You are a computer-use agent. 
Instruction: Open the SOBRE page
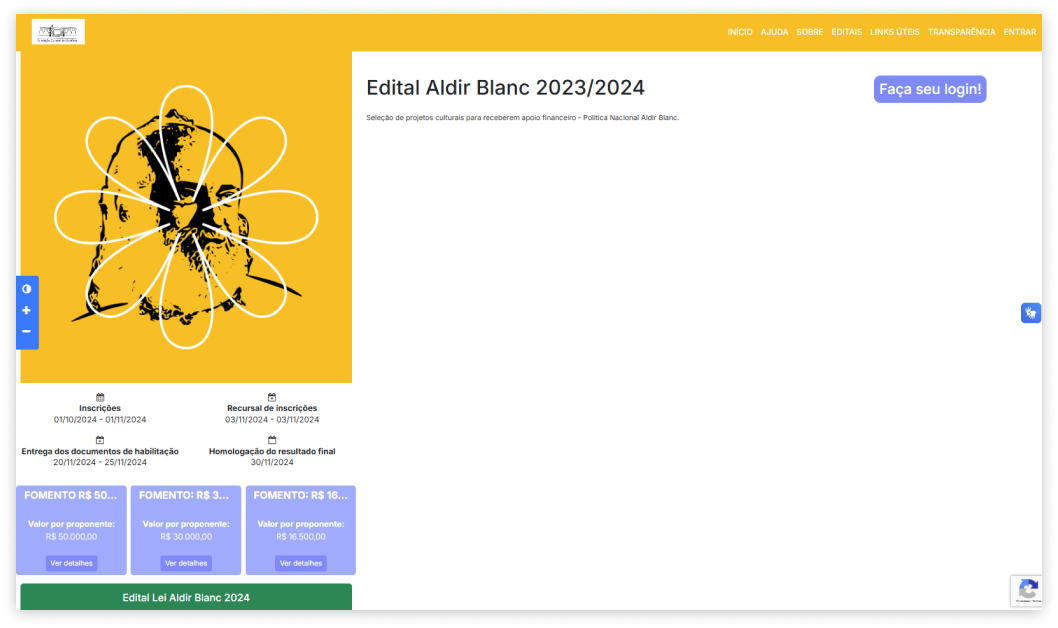click(809, 32)
